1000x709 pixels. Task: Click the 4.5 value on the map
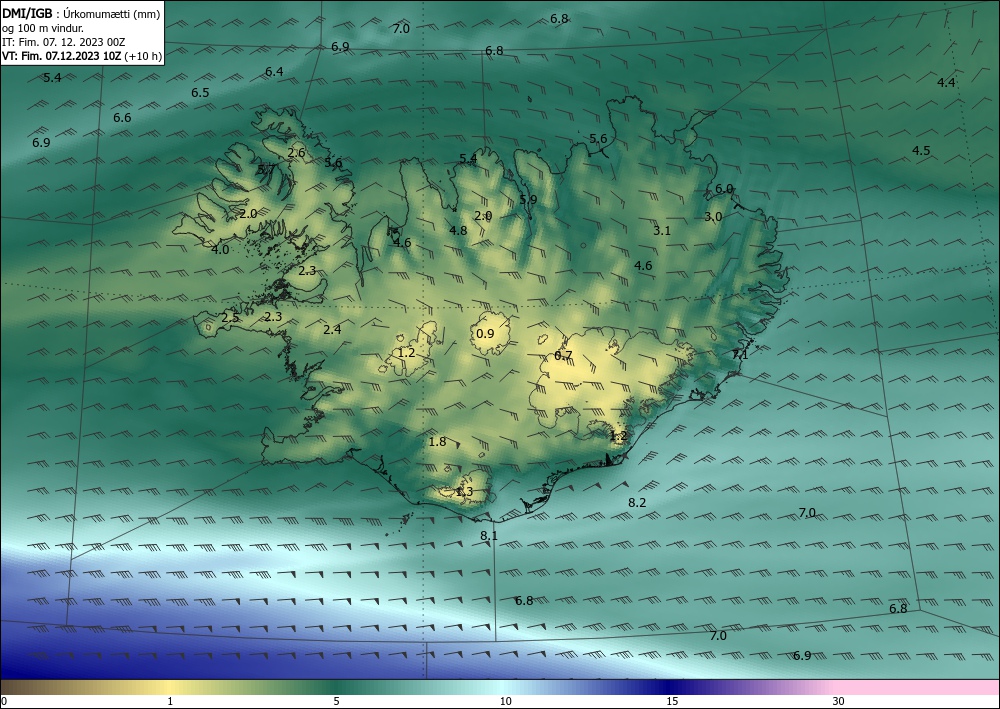tap(921, 151)
